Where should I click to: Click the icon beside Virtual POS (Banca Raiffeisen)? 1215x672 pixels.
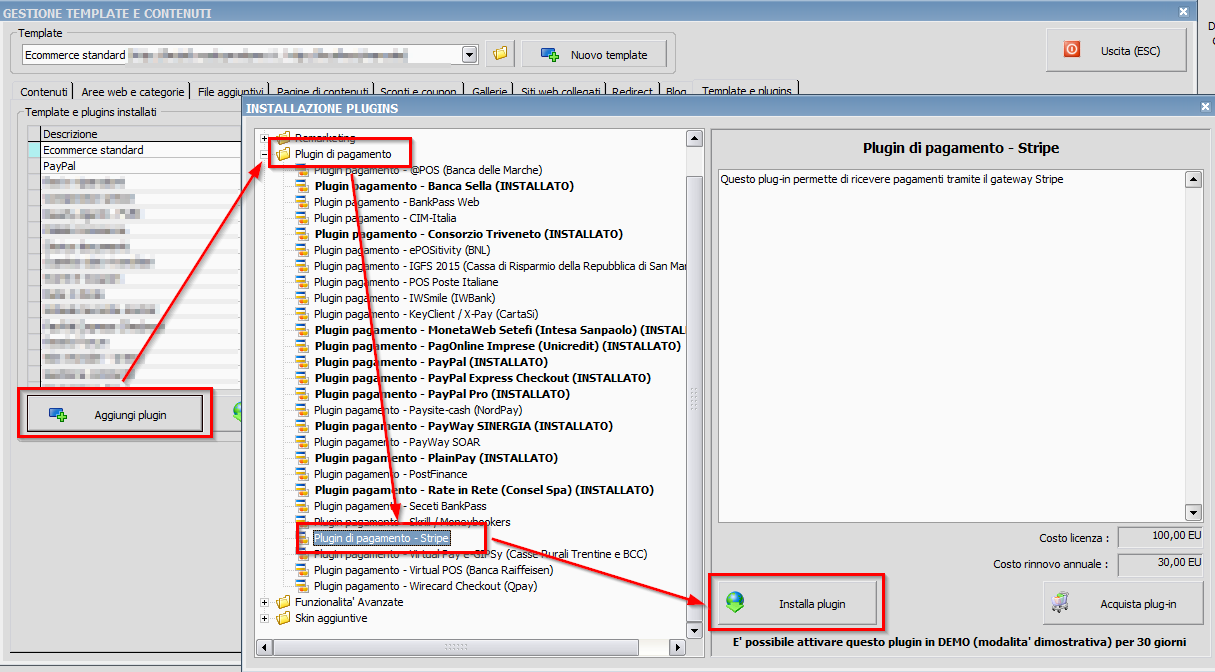[303, 570]
